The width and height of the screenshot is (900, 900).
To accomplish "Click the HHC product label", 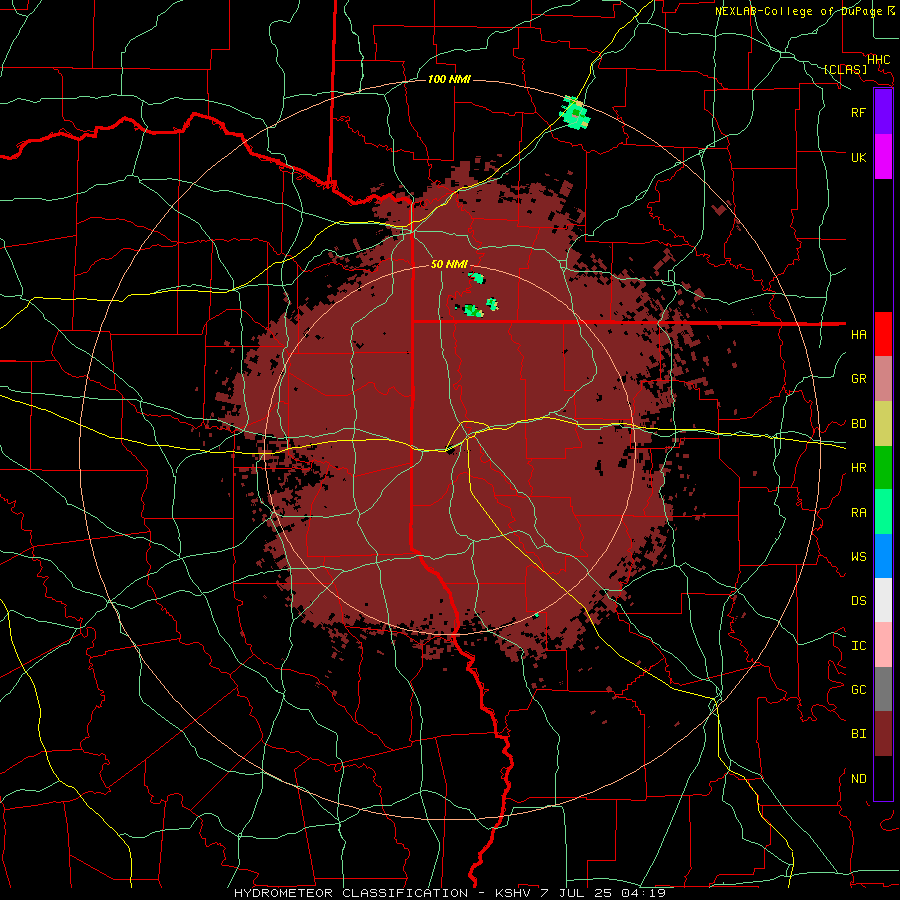I will click(x=879, y=59).
